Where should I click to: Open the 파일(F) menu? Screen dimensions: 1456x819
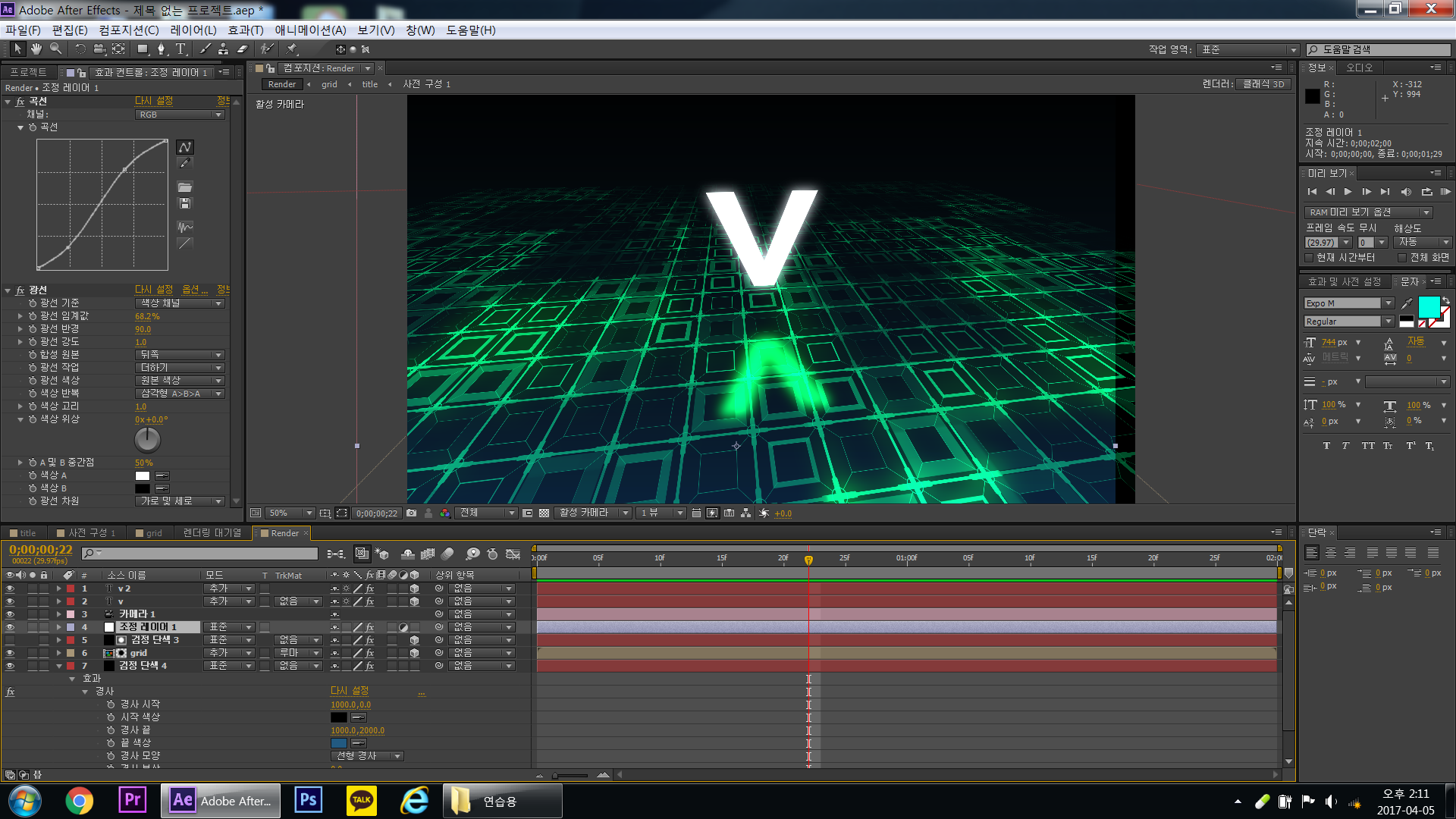coord(23,30)
